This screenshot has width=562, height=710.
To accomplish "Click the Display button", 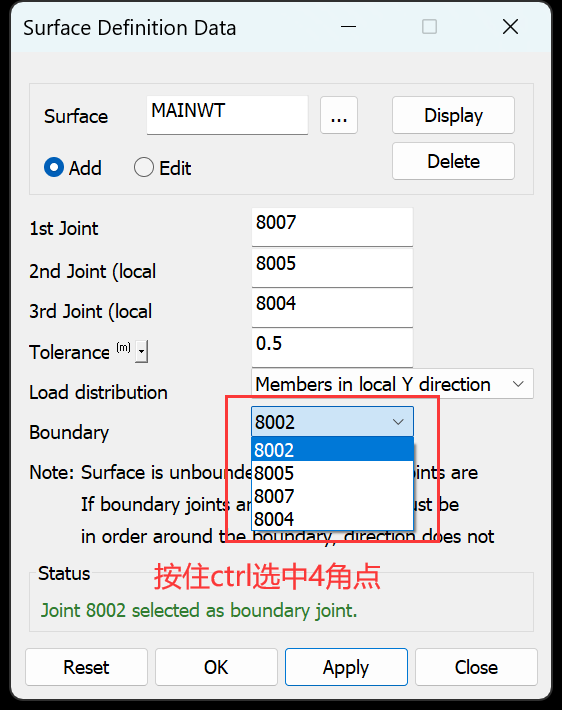I will point(453,115).
